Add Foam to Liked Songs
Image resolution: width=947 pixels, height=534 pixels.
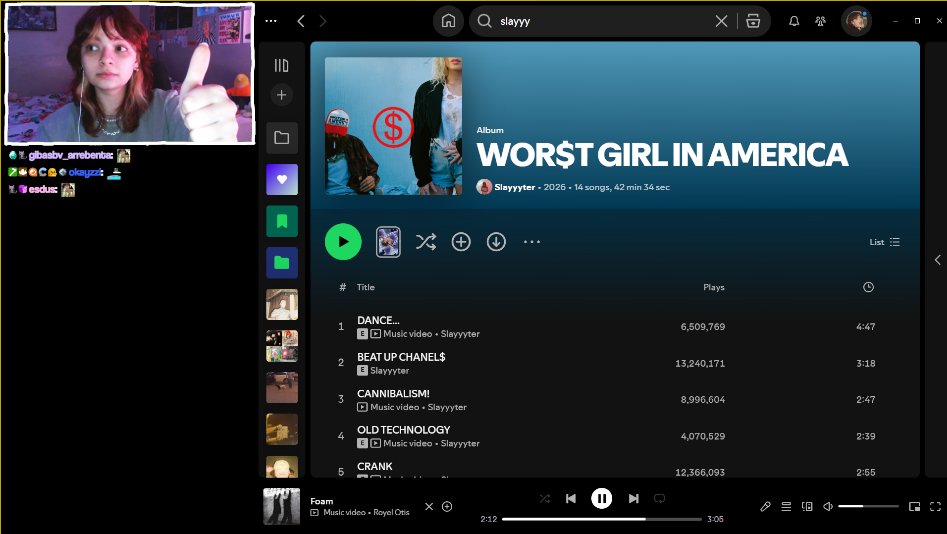point(447,506)
